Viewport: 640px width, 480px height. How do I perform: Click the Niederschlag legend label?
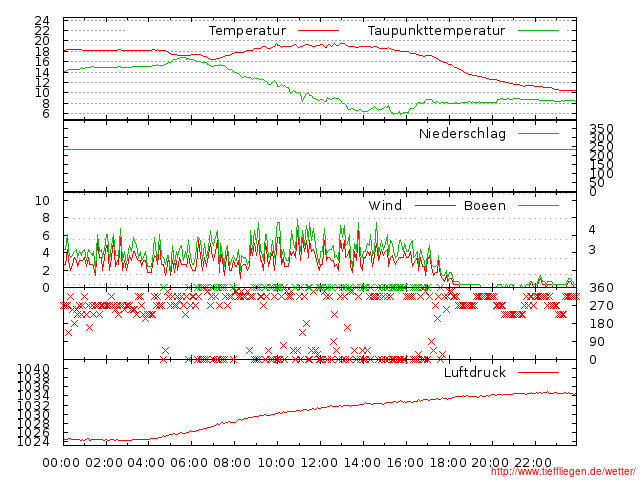462,133
